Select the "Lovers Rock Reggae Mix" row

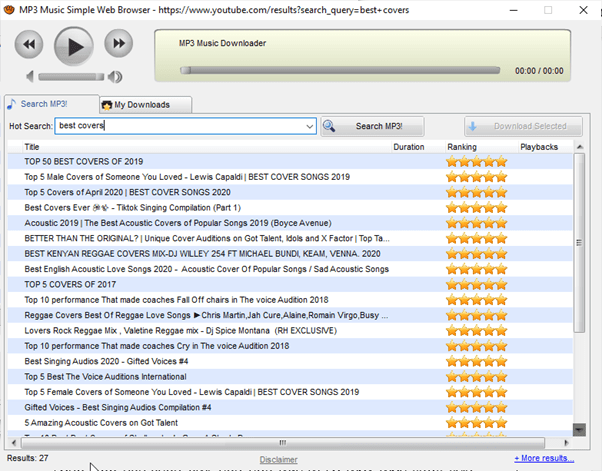tap(290, 331)
